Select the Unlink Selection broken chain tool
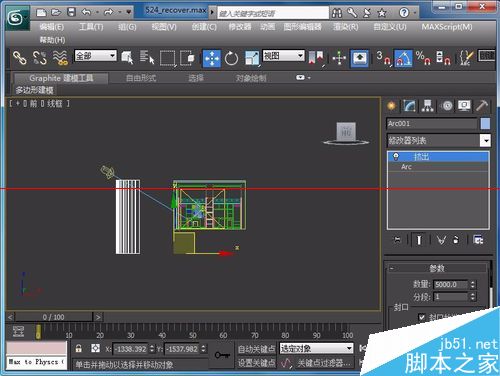This screenshot has width=500, height=376. tap(40, 58)
